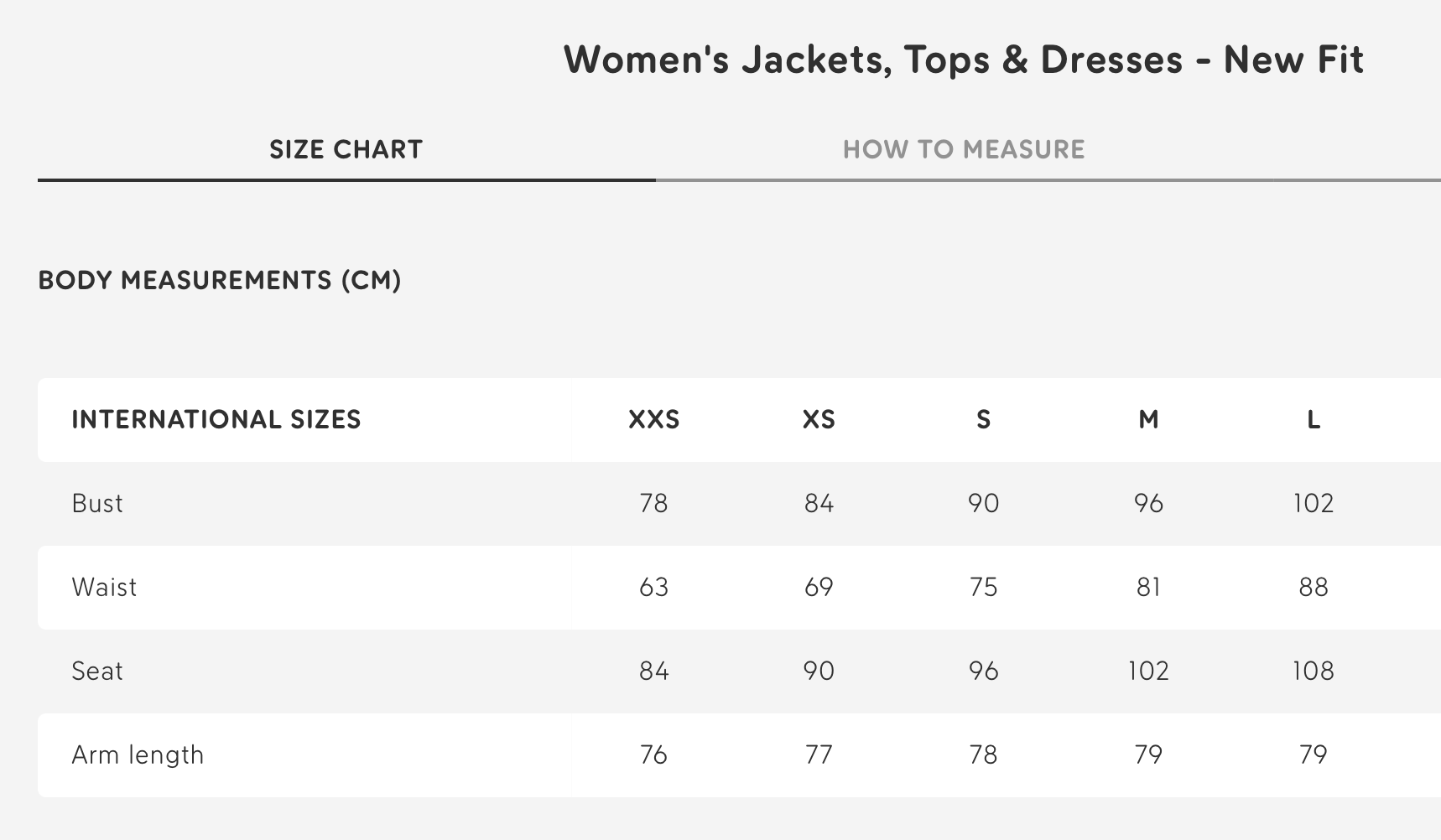Click the S size column header

tap(983, 419)
